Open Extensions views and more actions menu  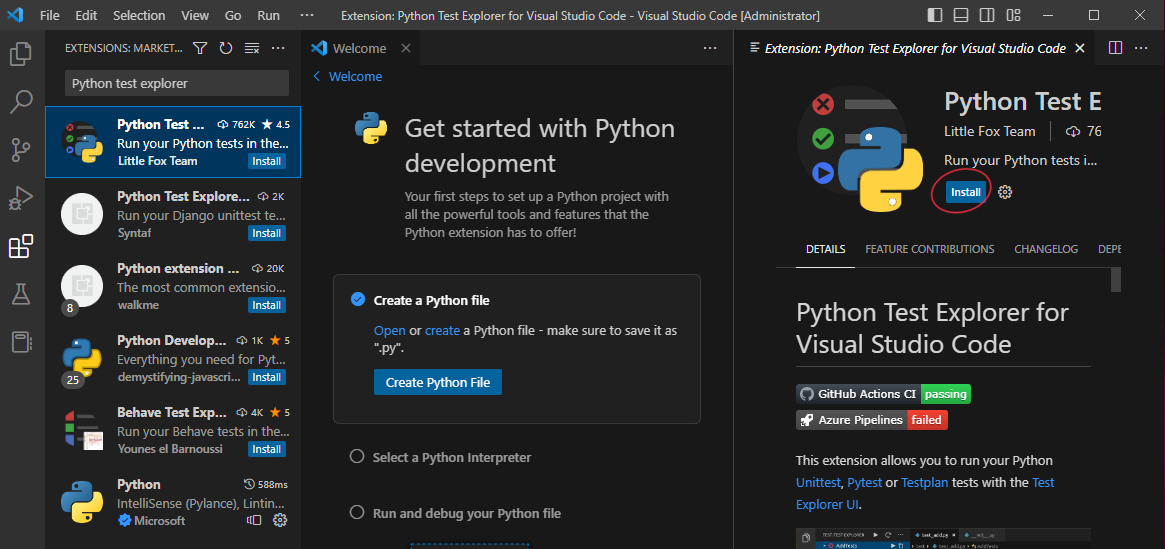point(278,48)
